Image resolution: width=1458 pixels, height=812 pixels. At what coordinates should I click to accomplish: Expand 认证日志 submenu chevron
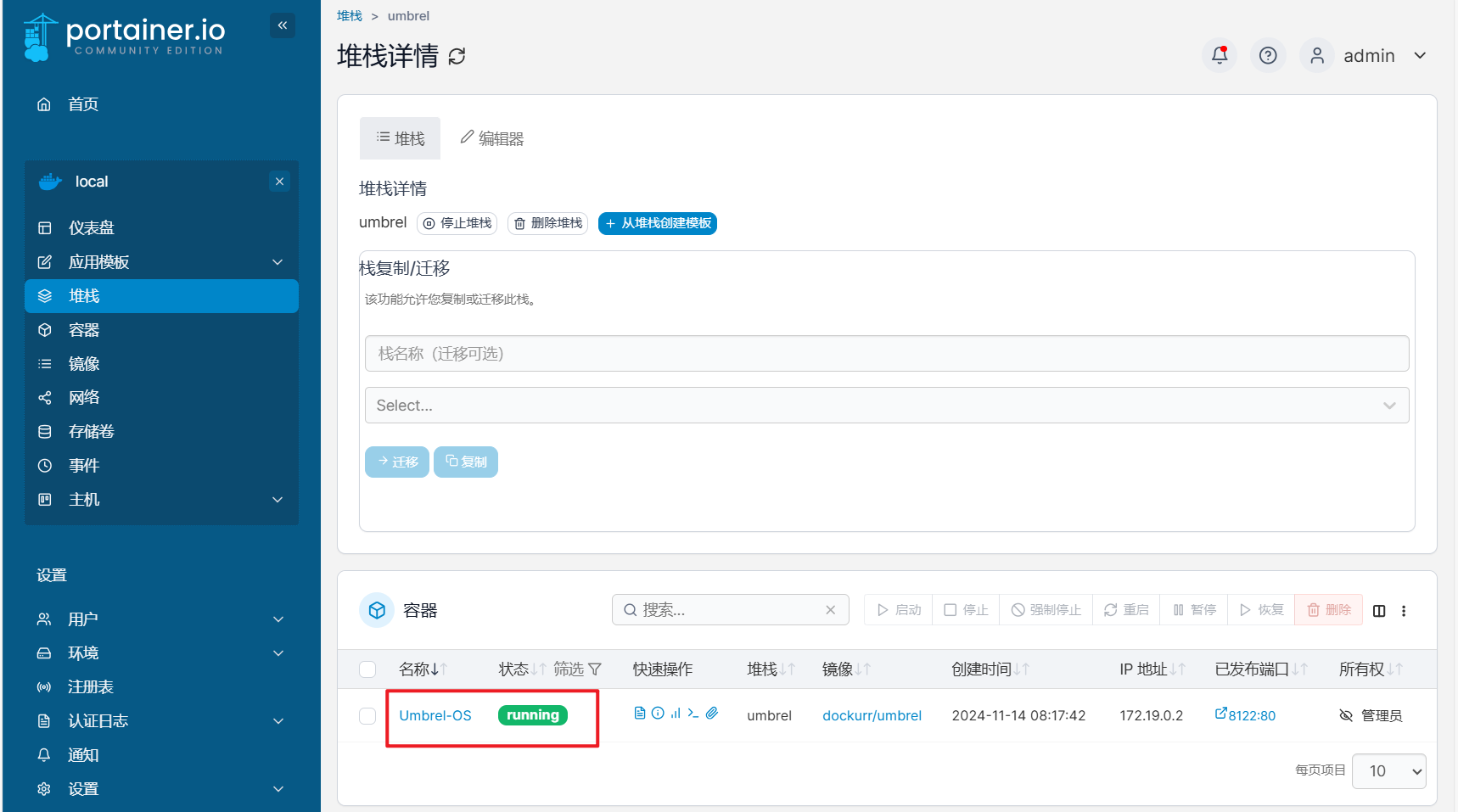(278, 721)
